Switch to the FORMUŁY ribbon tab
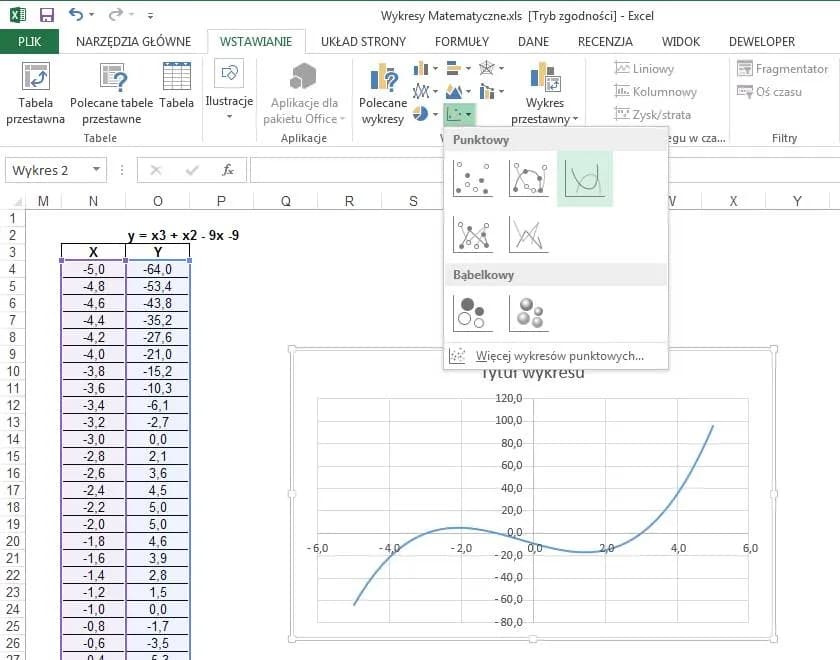Image resolution: width=840 pixels, height=660 pixels. tap(461, 42)
